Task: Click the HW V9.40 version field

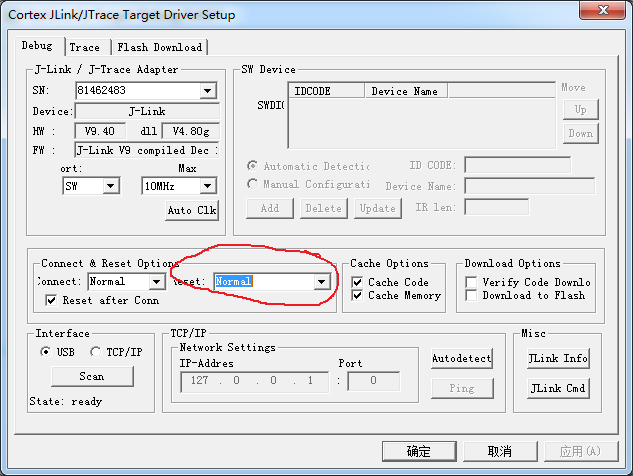Action: pos(100,131)
